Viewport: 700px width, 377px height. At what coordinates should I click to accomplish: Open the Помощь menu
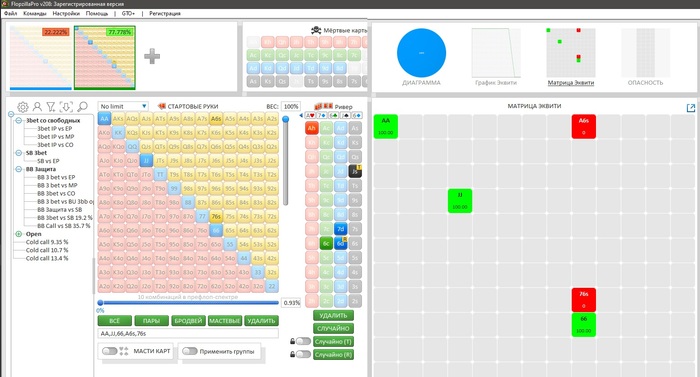click(x=96, y=13)
